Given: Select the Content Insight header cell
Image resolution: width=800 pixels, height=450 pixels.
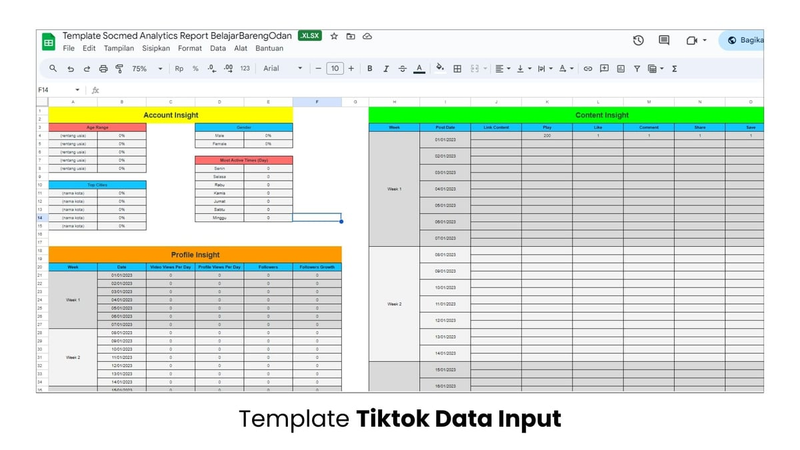Looking at the screenshot, I should tap(566, 115).
